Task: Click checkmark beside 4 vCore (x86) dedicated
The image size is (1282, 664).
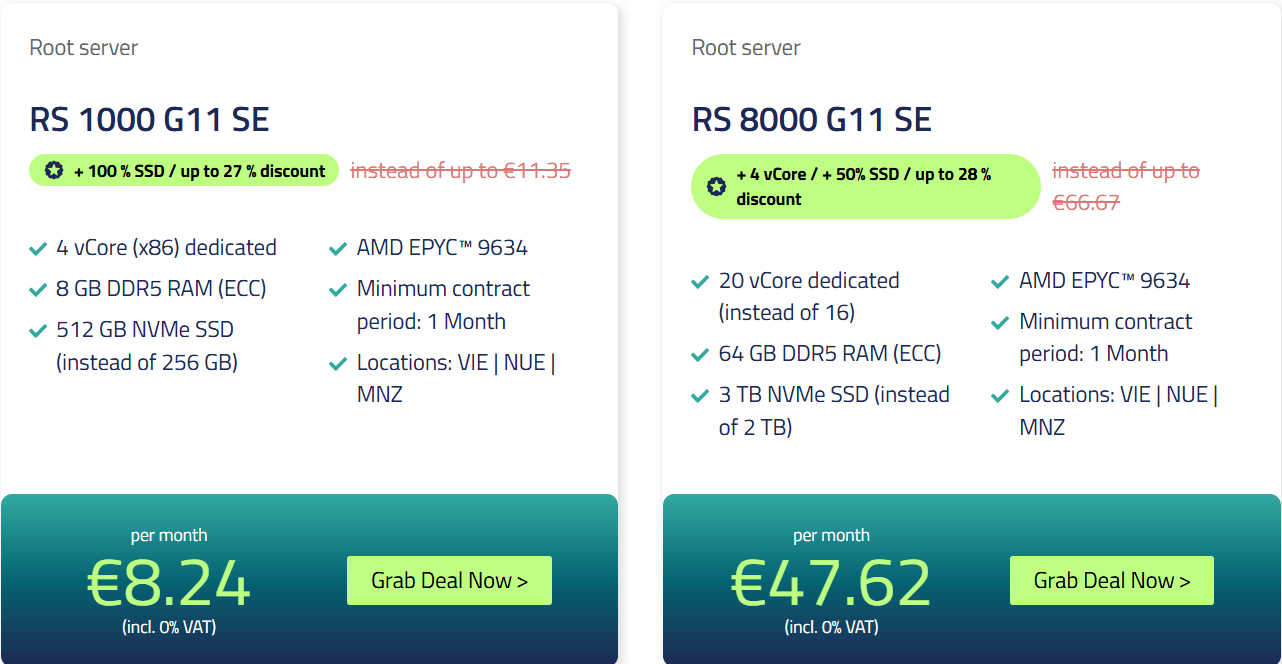Action: coord(38,248)
